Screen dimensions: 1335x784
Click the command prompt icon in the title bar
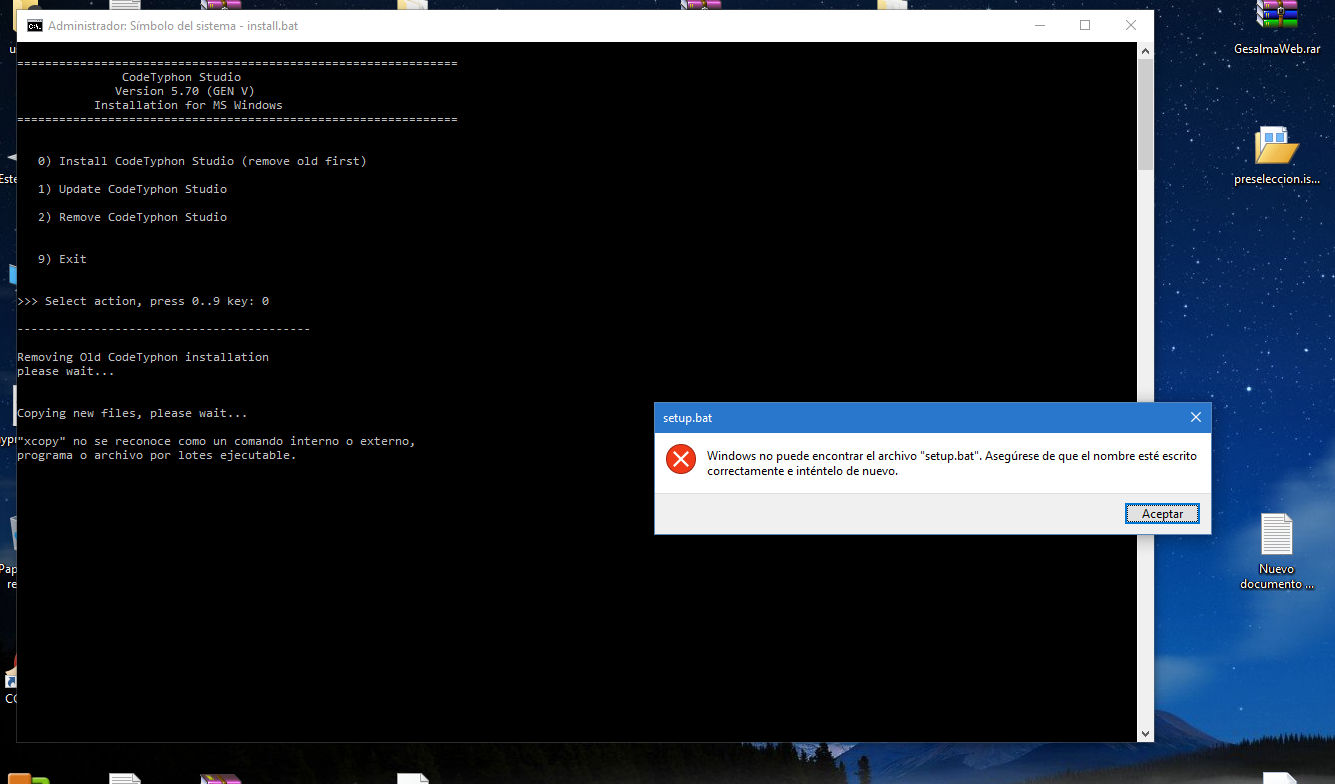pyautogui.click(x=34, y=25)
